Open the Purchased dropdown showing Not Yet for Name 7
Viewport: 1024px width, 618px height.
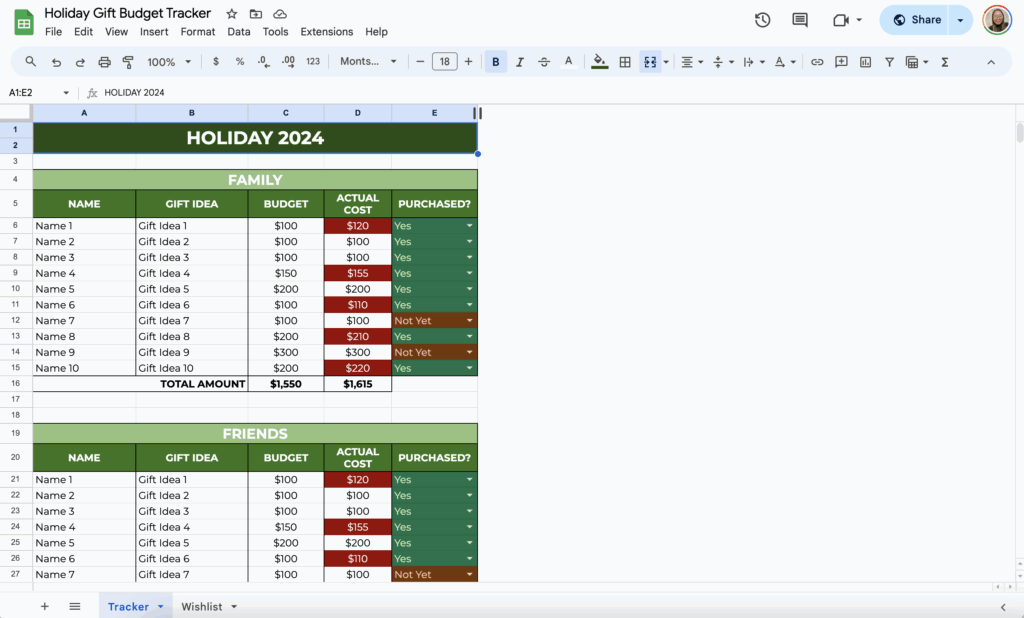(470, 320)
